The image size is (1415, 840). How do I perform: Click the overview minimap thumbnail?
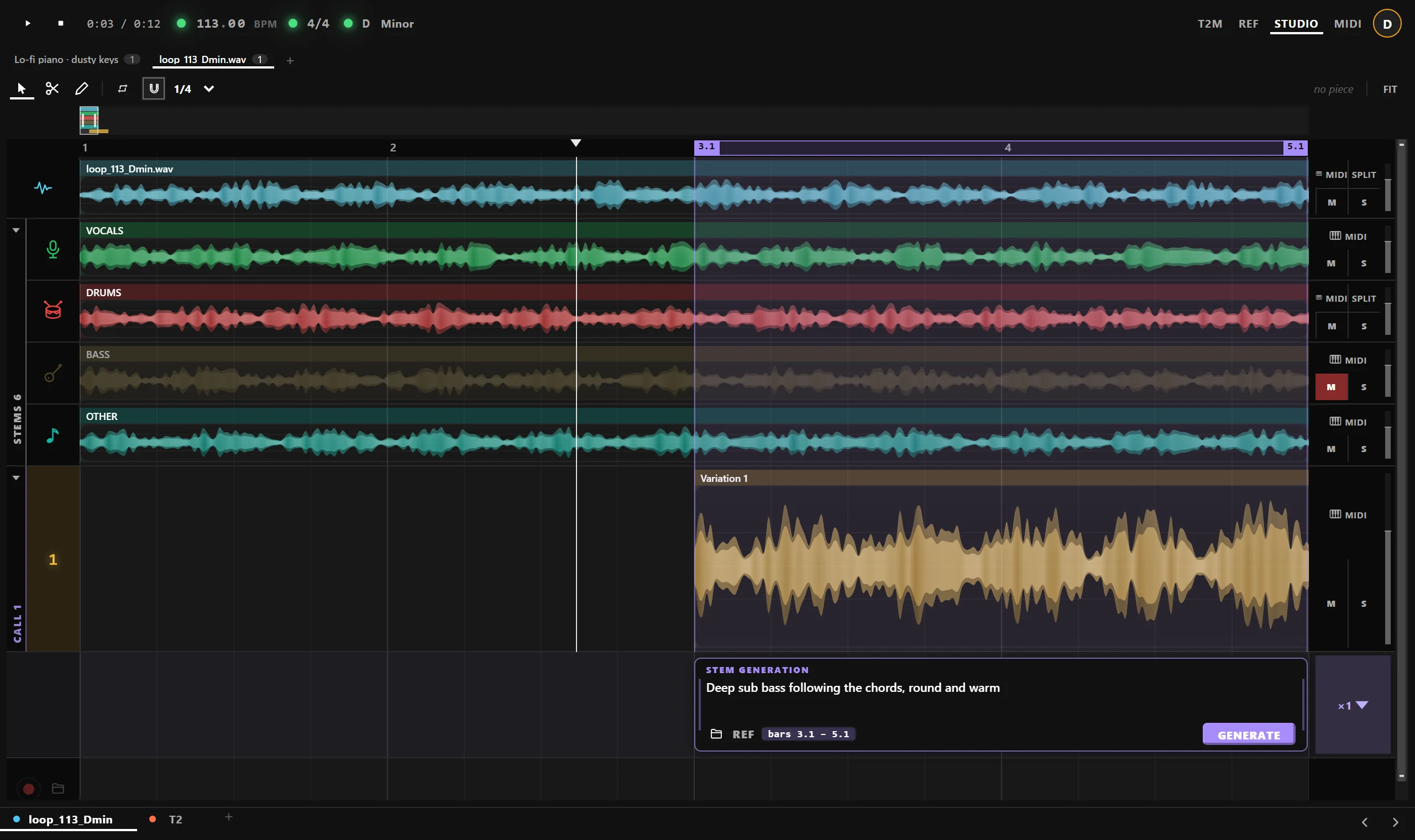[90, 120]
